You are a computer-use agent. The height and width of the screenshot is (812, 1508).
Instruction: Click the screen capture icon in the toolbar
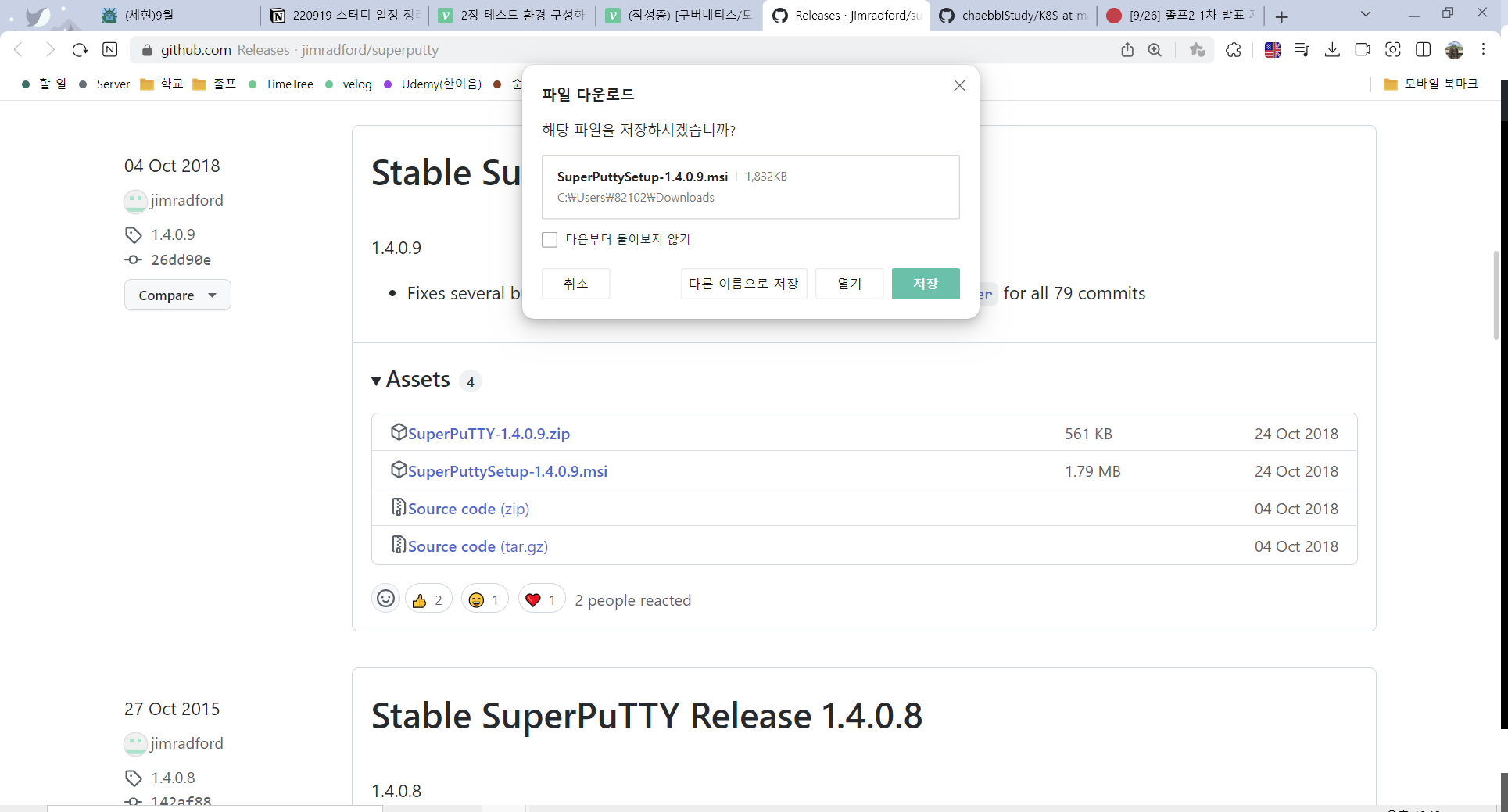[x=1393, y=50]
